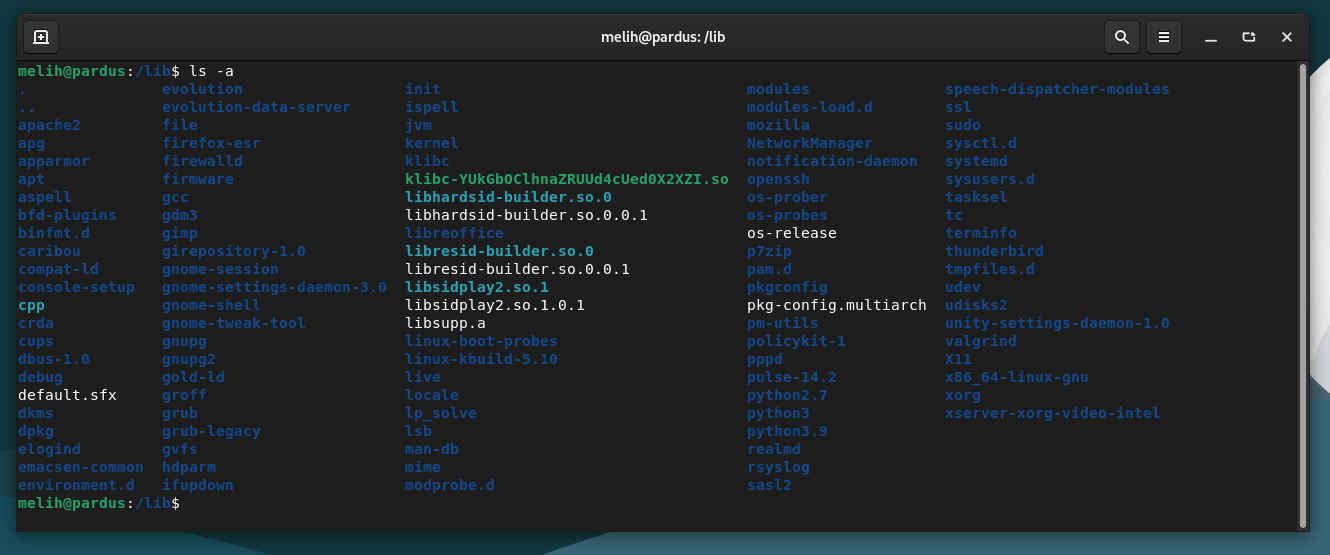Click the 'lp_solve' entry
This screenshot has width=1330, height=555.
[441, 413]
